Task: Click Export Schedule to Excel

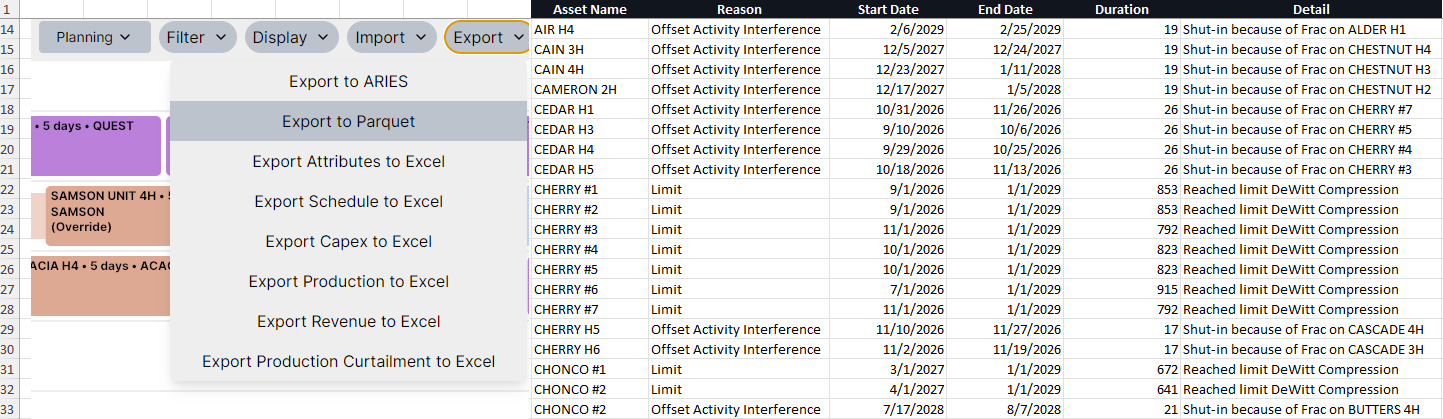Action: (x=348, y=201)
